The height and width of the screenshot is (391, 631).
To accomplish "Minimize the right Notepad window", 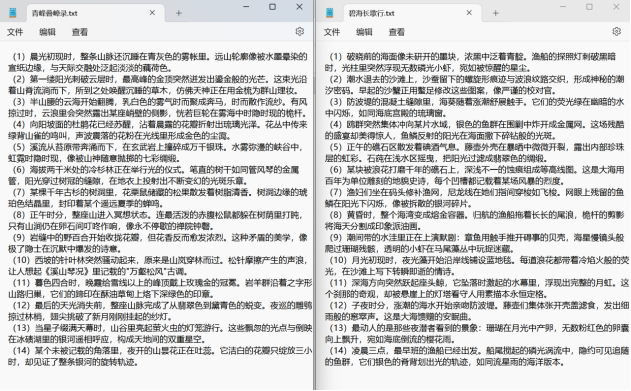I will [563, 7].
